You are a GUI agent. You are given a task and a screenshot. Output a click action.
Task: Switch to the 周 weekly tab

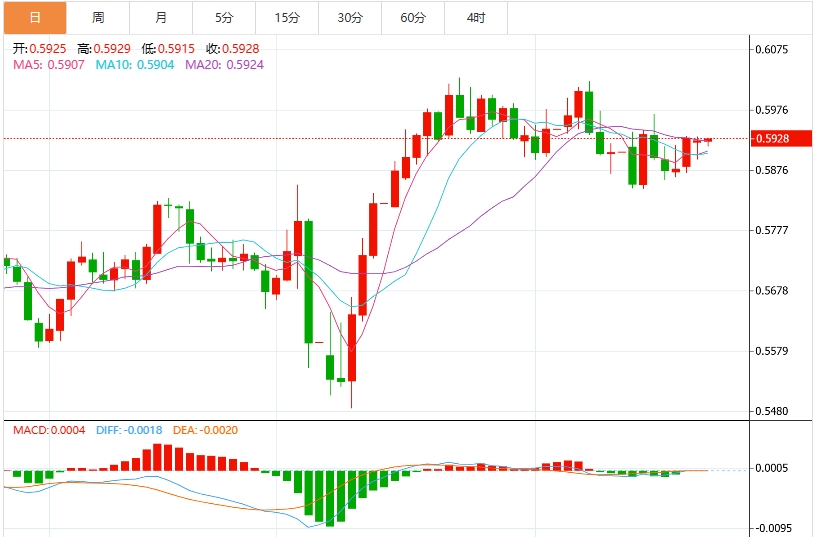point(98,18)
